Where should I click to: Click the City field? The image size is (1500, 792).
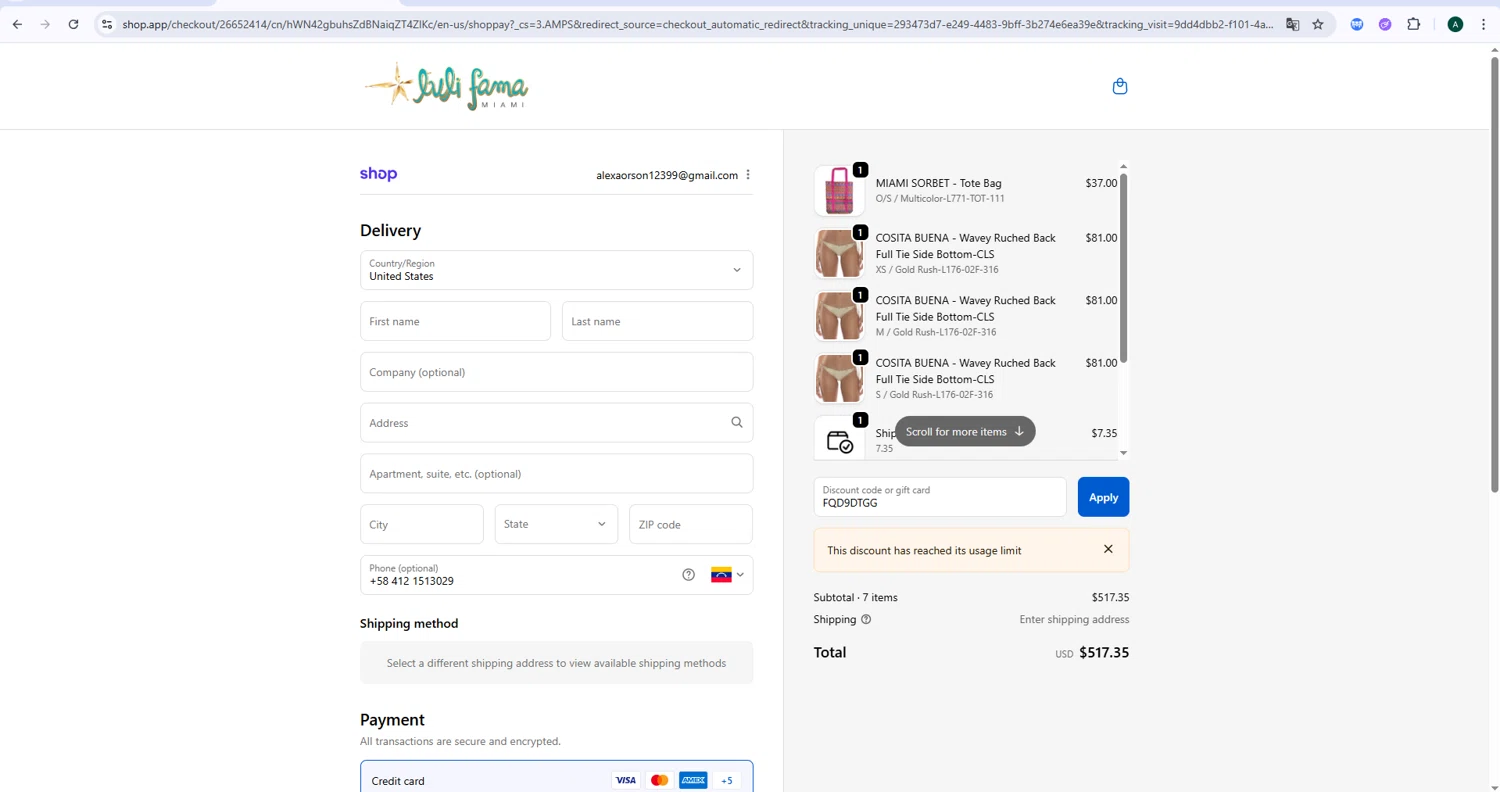click(x=421, y=524)
